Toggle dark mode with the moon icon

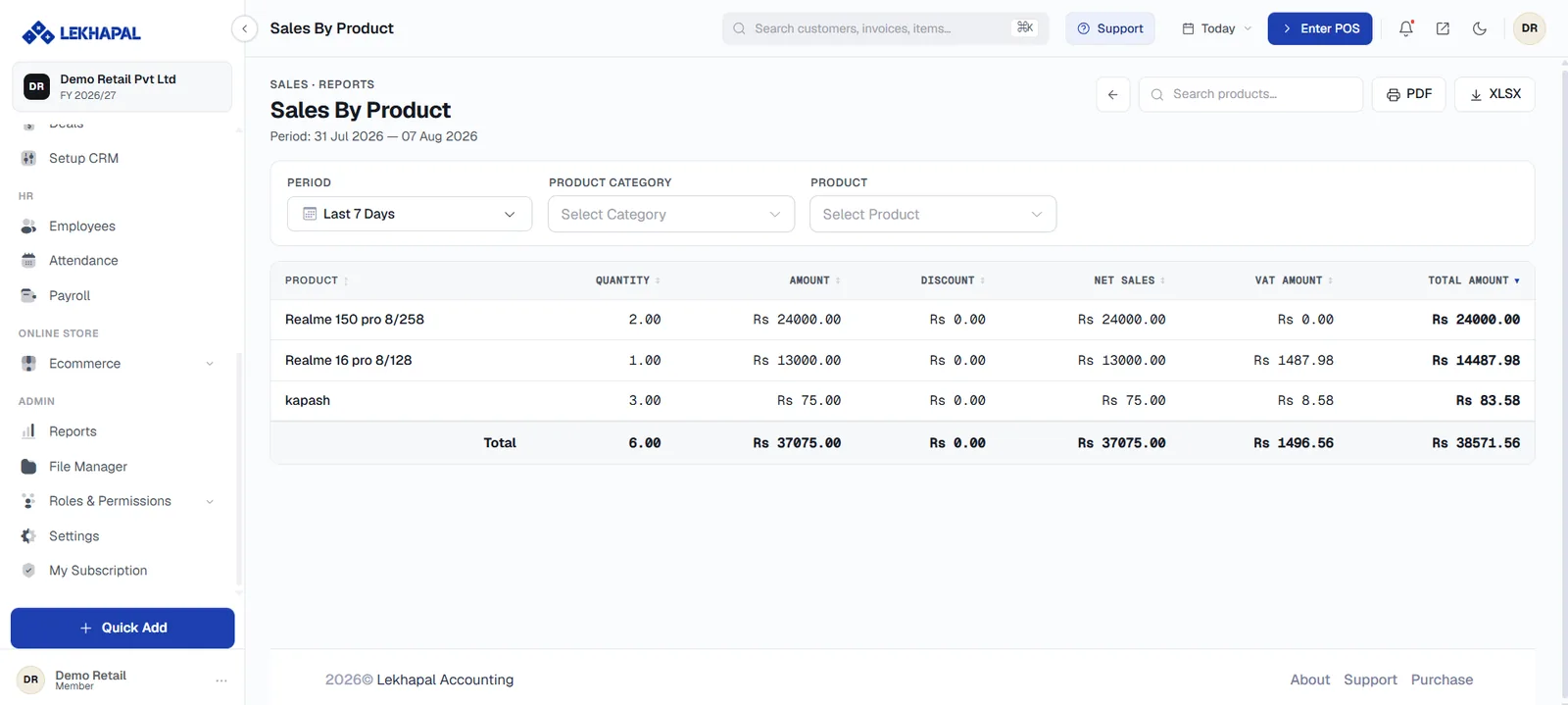(x=1480, y=28)
